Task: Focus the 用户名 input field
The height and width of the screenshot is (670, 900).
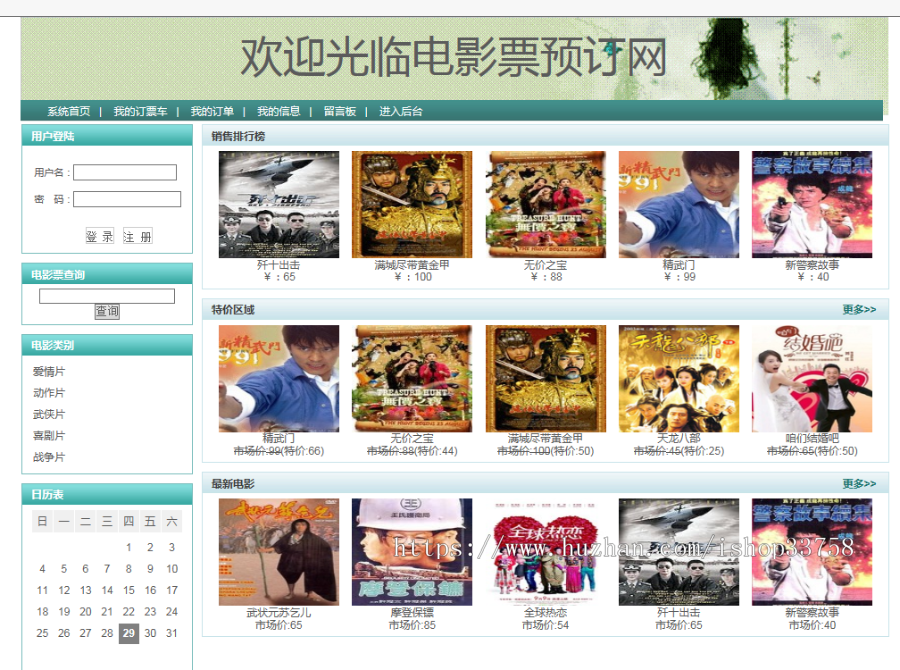Action: coord(125,172)
